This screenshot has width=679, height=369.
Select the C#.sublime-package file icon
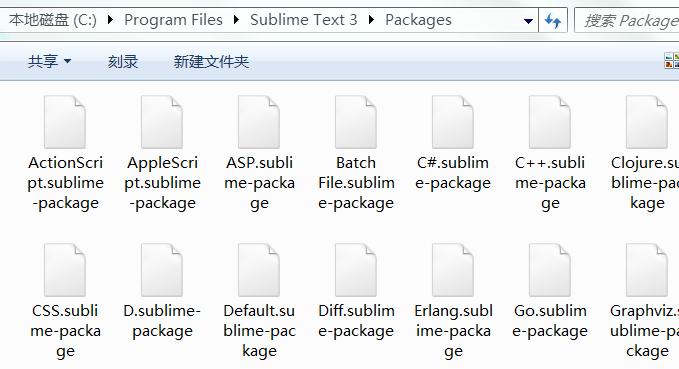click(x=453, y=122)
